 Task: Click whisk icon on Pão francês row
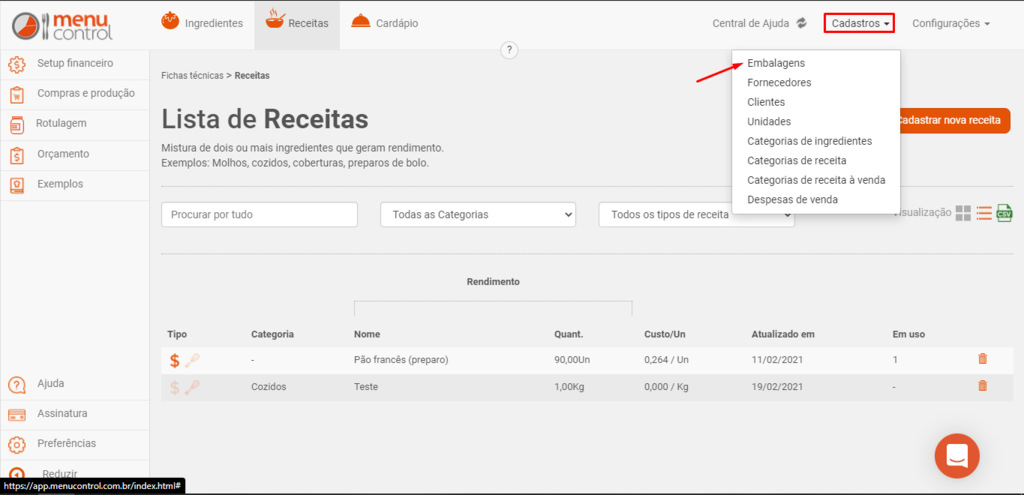coord(193,360)
